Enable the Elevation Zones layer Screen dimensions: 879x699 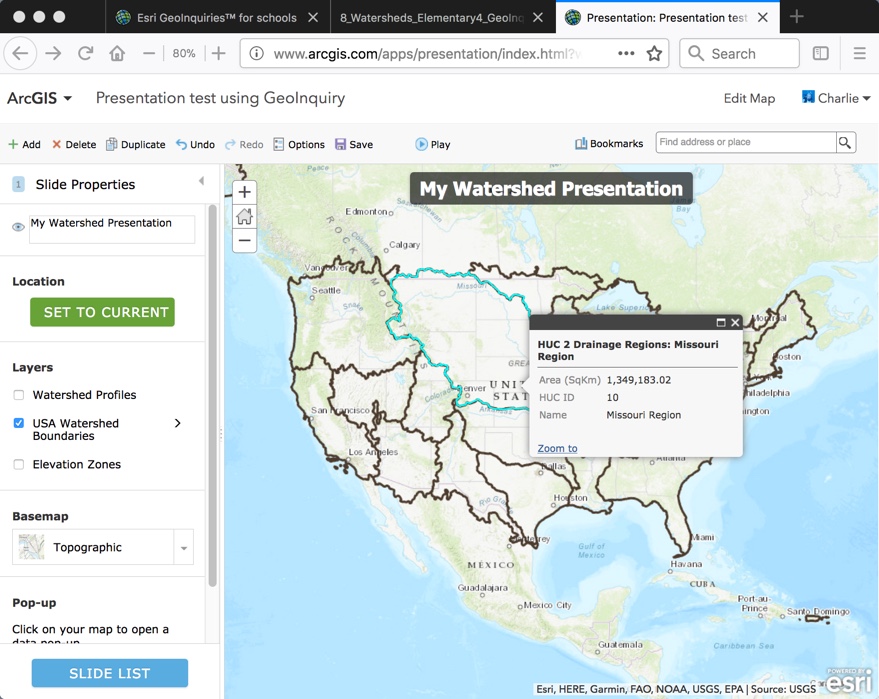[x=18, y=465]
